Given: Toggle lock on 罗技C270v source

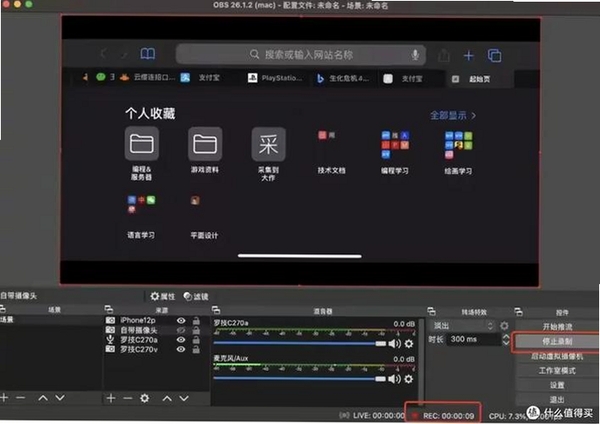Looking at the screenshot, I should click(196, 349).
